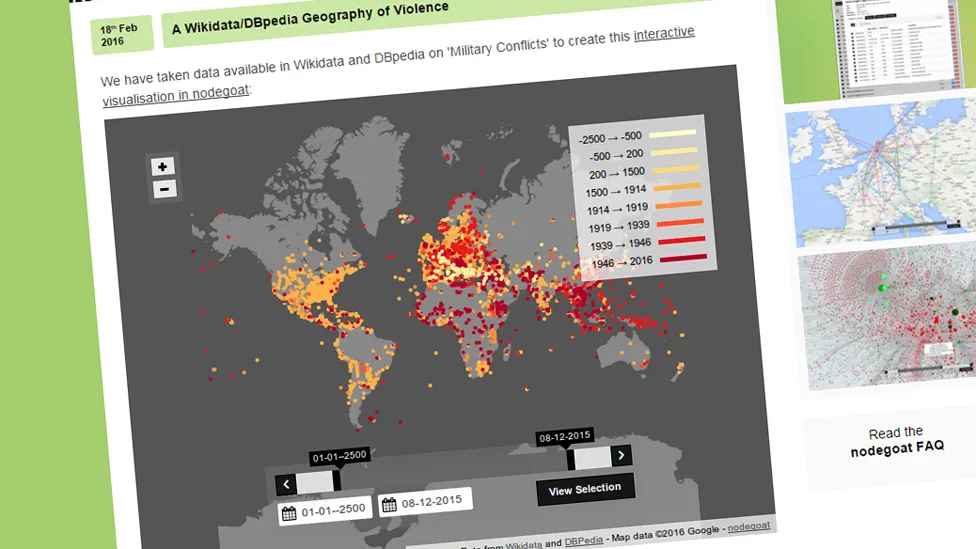Select the 1946 → 2016 legend swatch

point(684,257)
